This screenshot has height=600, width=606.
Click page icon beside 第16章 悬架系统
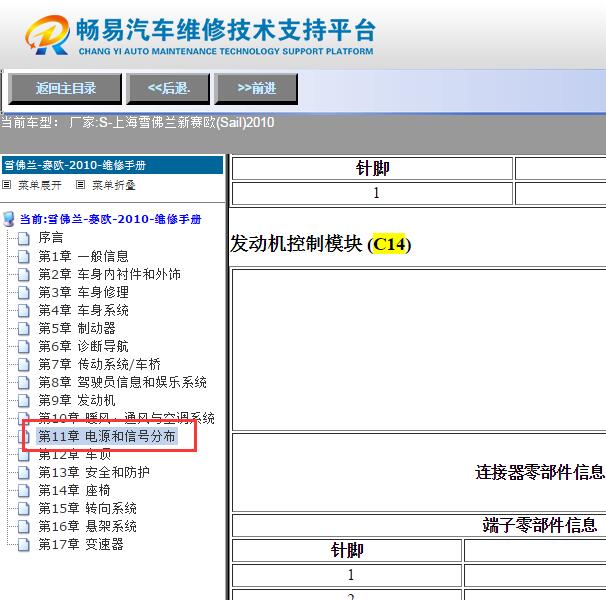24,527
